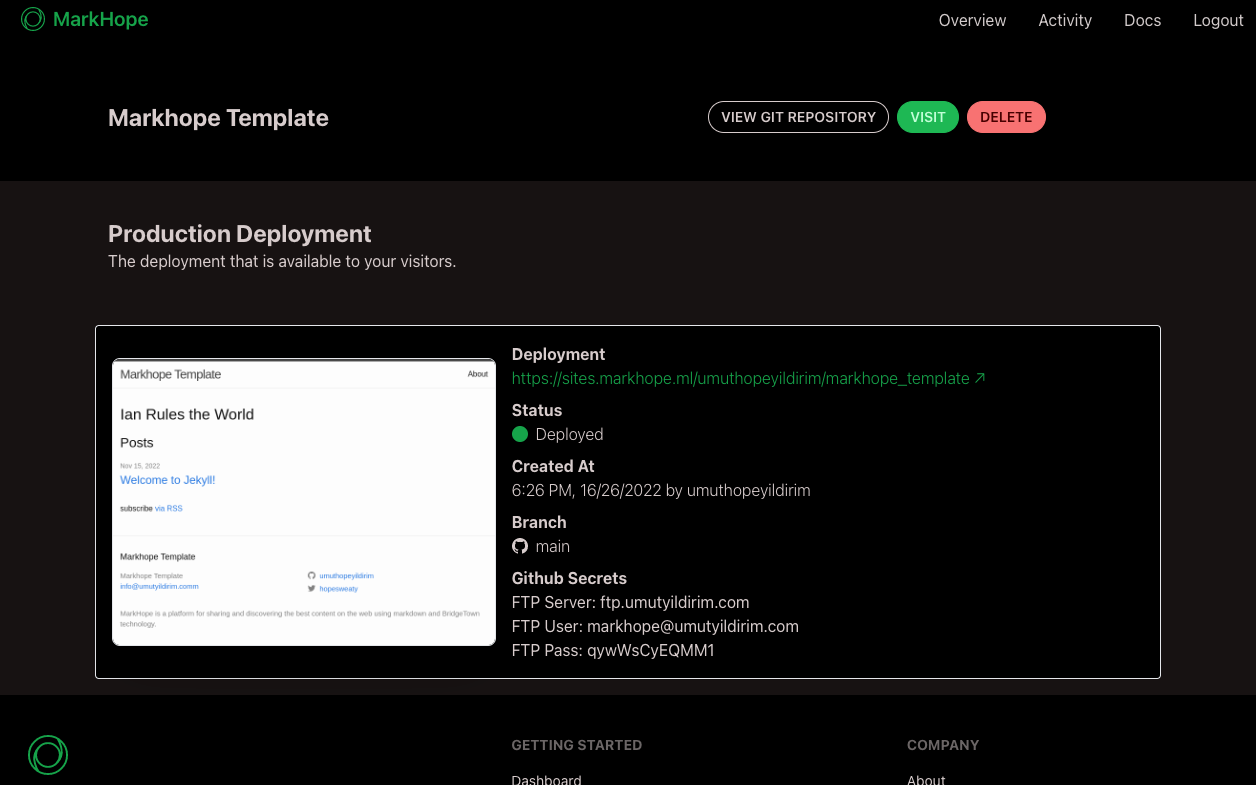
Task: Click Logout in the navigation bar
Action: 1218,20
